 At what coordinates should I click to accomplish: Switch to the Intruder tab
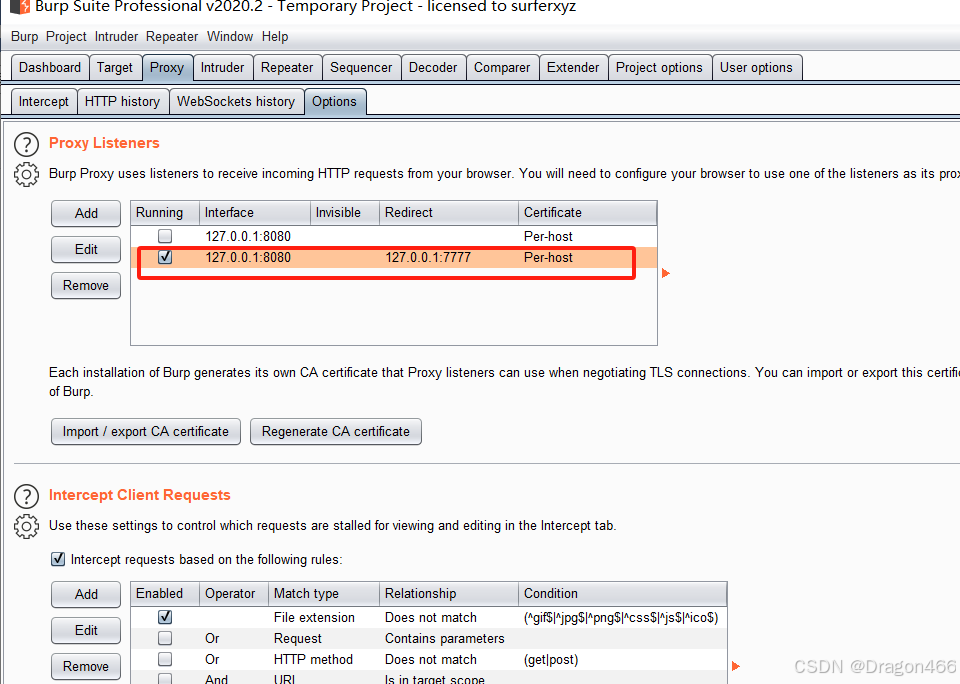[222, 67]
